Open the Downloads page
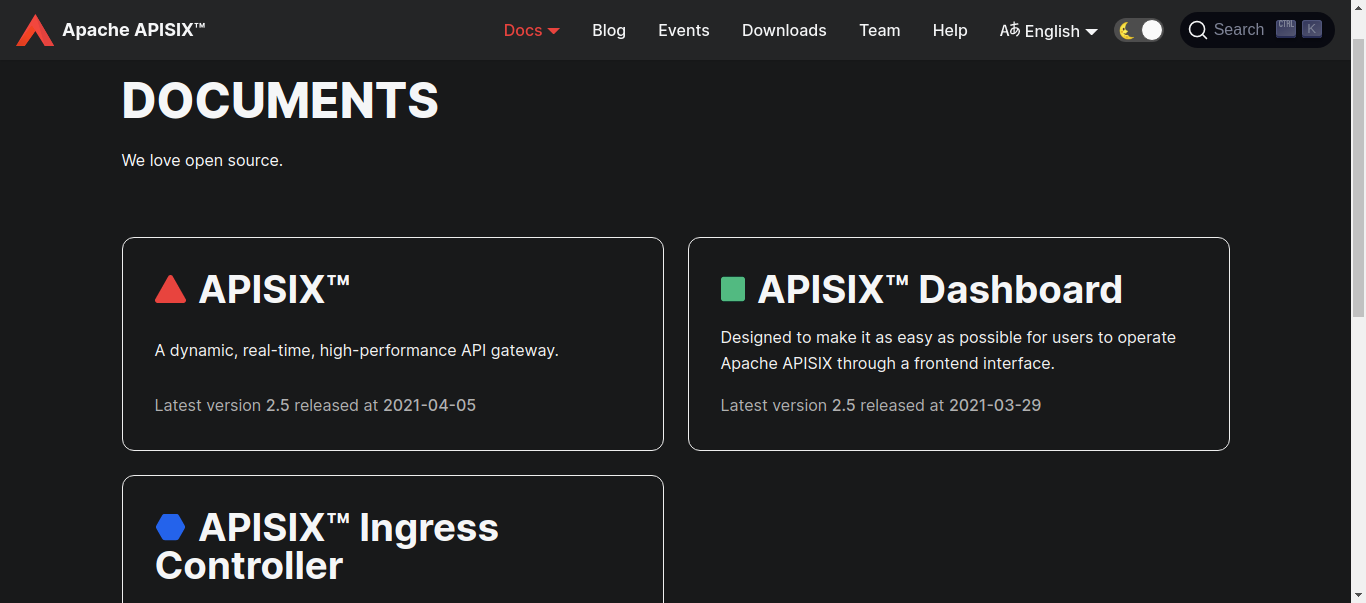This screenshot has height=603, width=1366. tap(784, 30)
